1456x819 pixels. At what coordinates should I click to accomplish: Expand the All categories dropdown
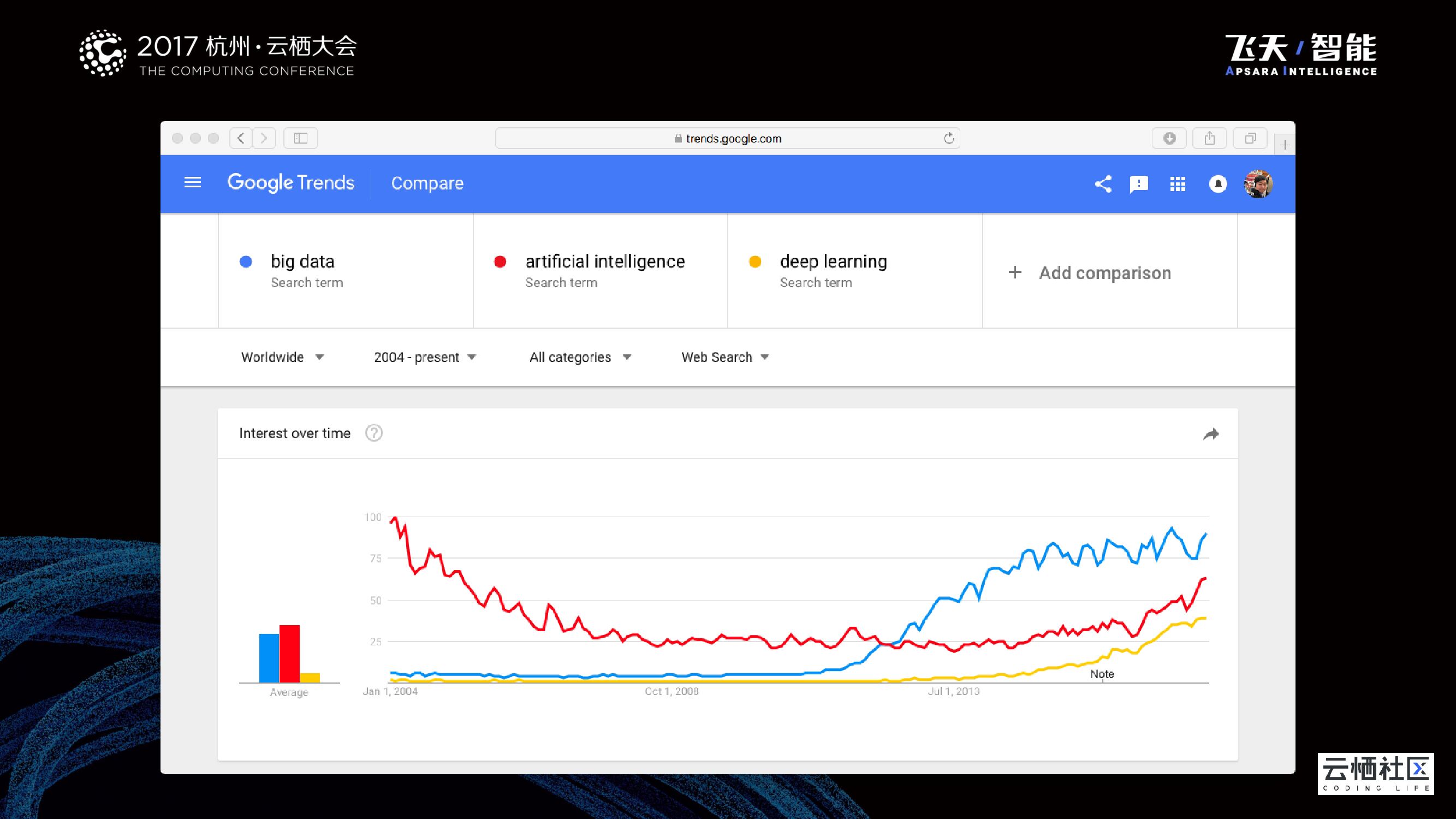[x=580, y=357]
